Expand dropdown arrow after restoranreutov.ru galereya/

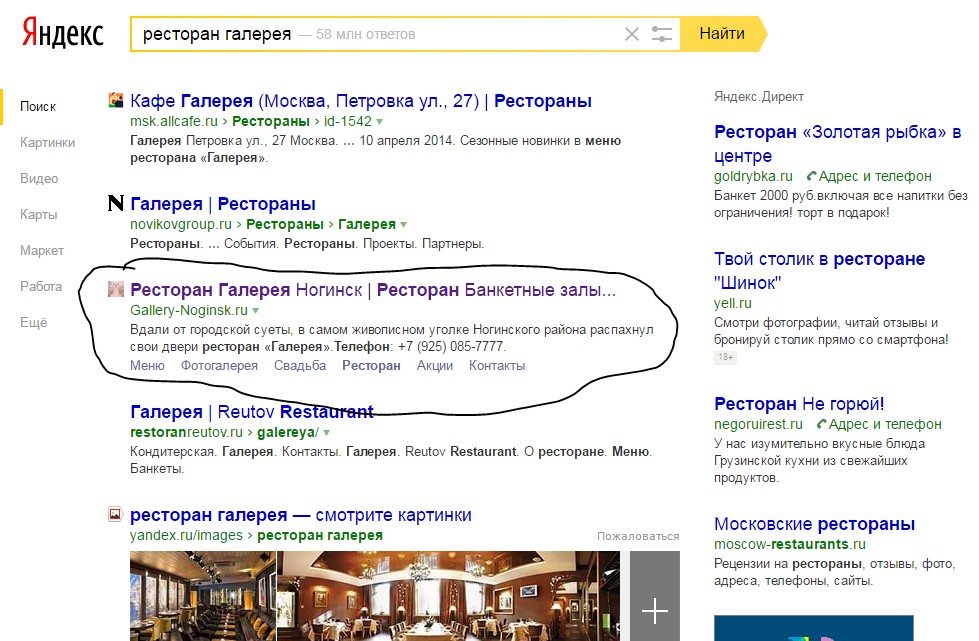pyautogui.click(x=327, y=433)
